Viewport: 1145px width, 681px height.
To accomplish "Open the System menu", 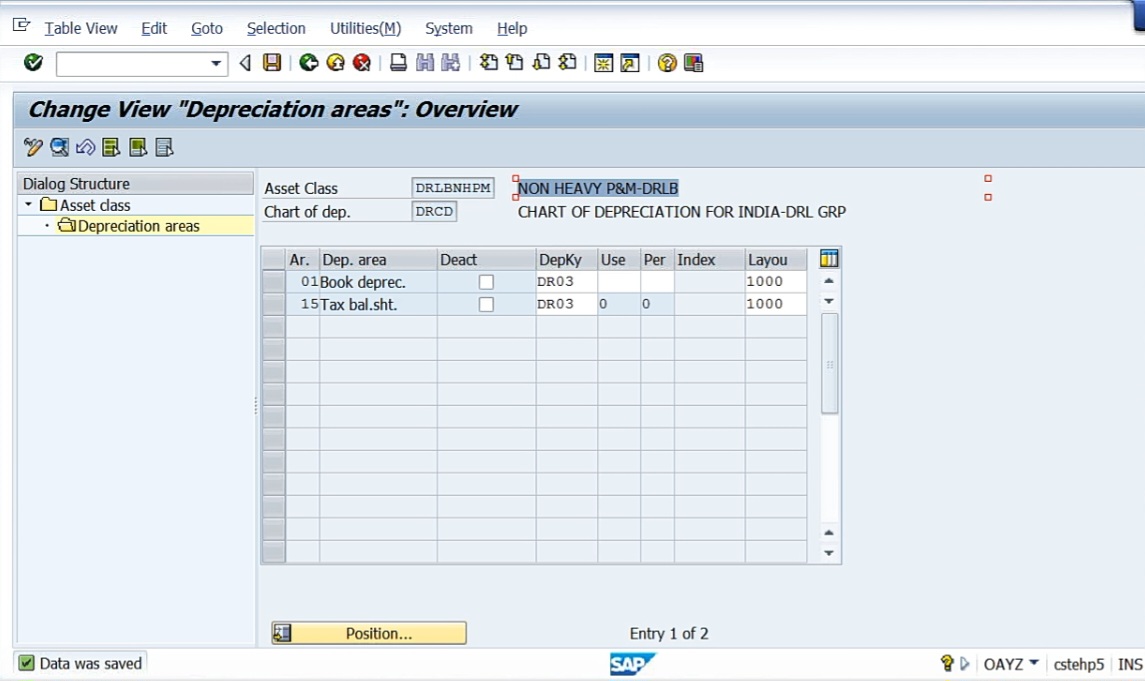I will (x=448, y=28).
